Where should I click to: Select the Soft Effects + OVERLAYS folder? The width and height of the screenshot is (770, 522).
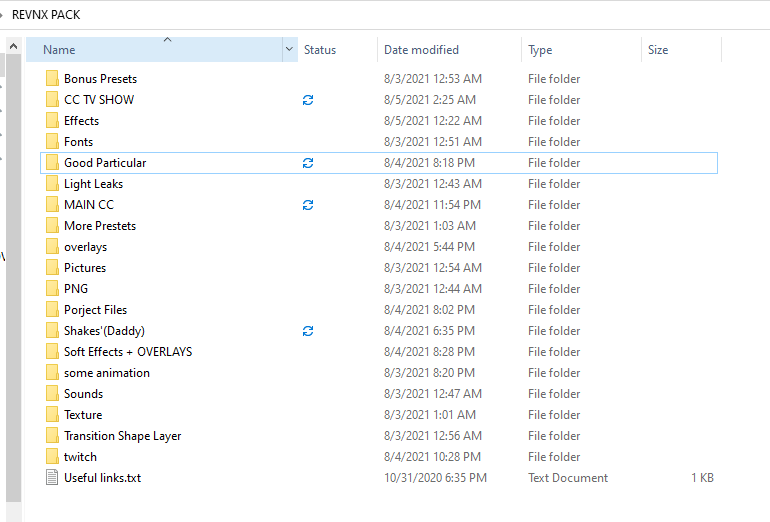(379, 352)
